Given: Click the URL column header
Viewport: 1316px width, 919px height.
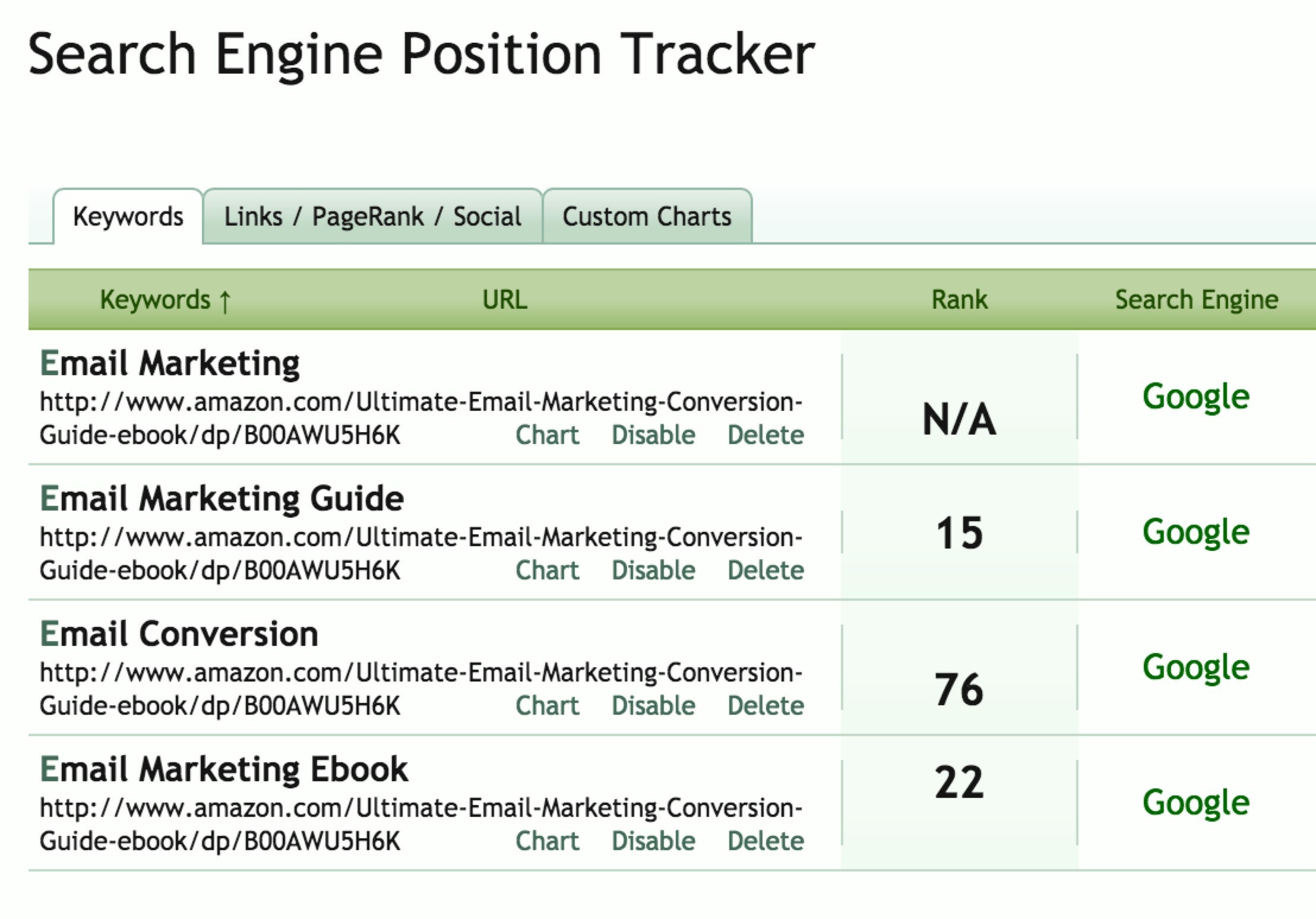Looking at the screenshot, I should 504,300.
